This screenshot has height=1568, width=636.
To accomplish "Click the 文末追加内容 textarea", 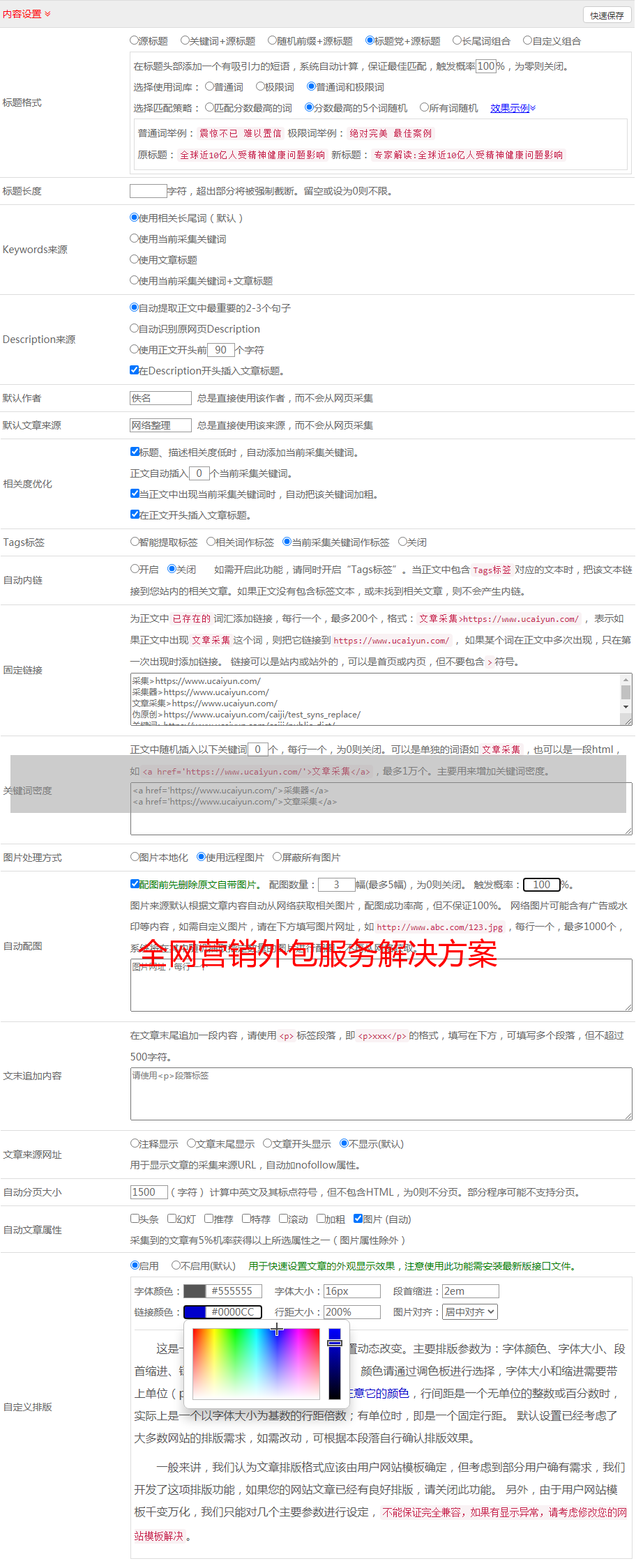I will (x=381, y=1094).
